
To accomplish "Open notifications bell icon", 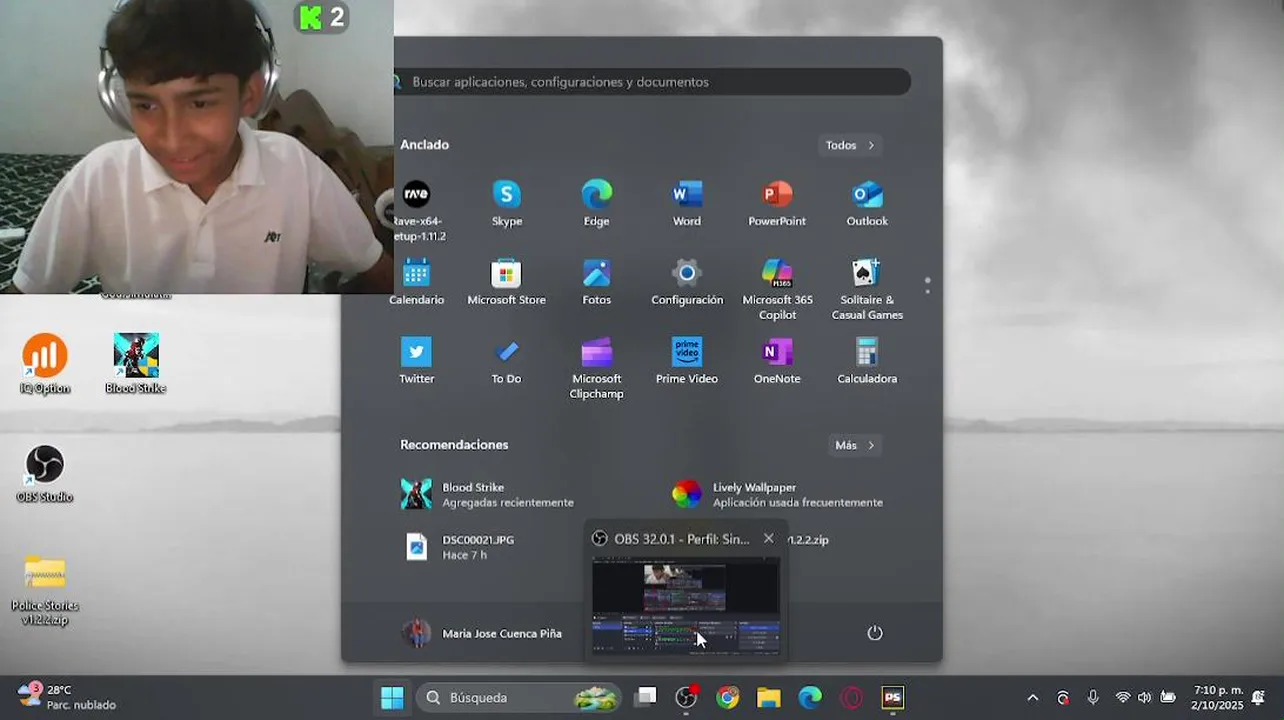I will (1259, 698).
